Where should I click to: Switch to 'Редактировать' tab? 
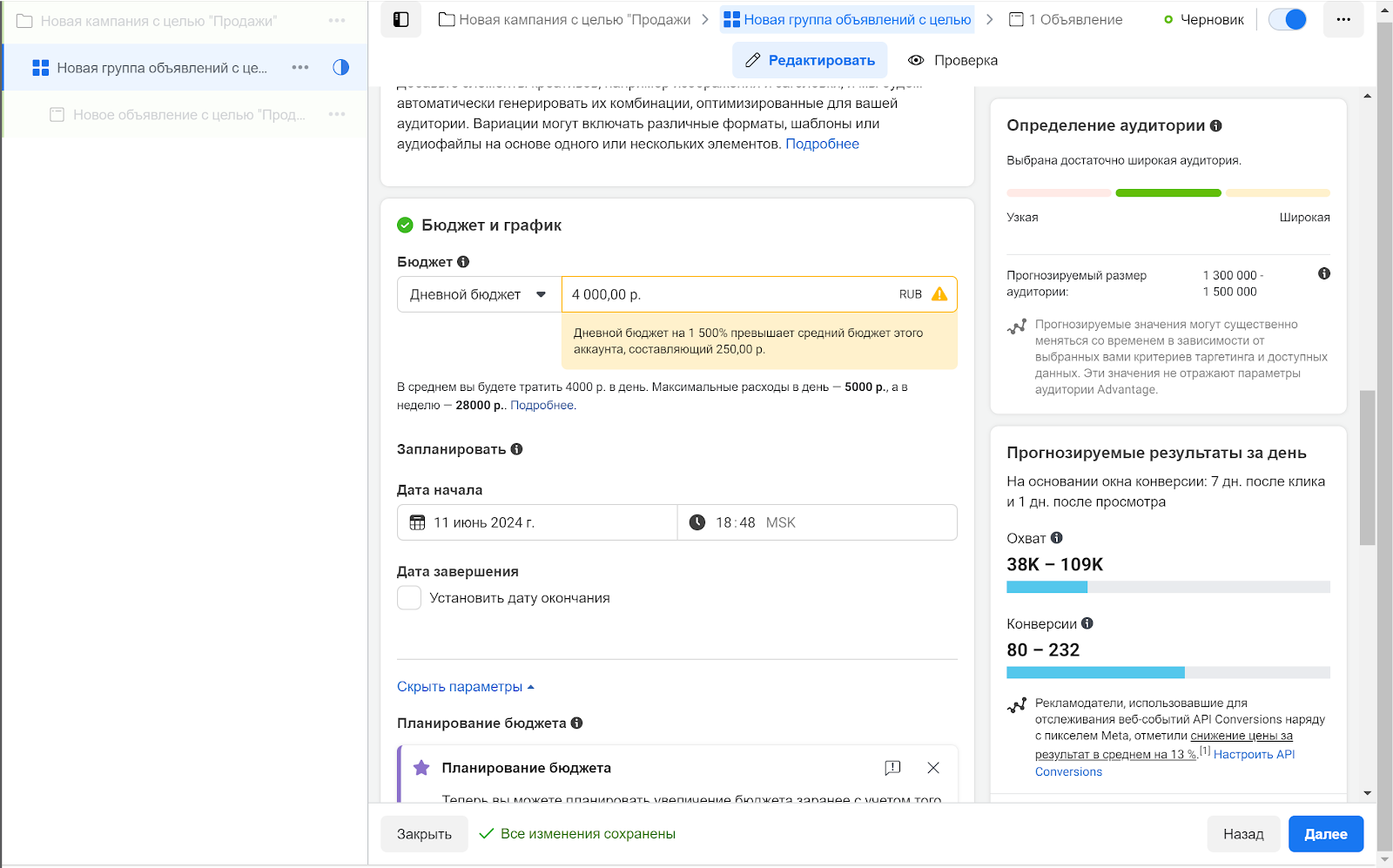click(x=810, y=60)
